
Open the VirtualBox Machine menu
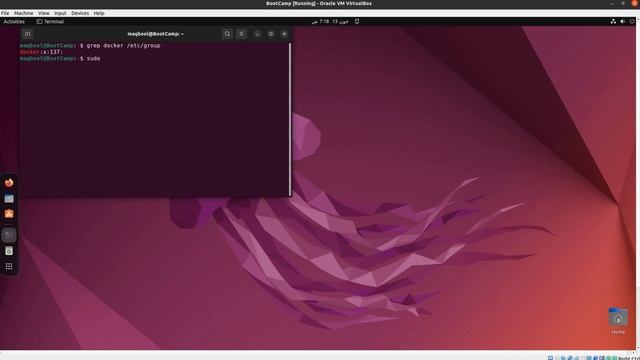[x=24, y=13]
